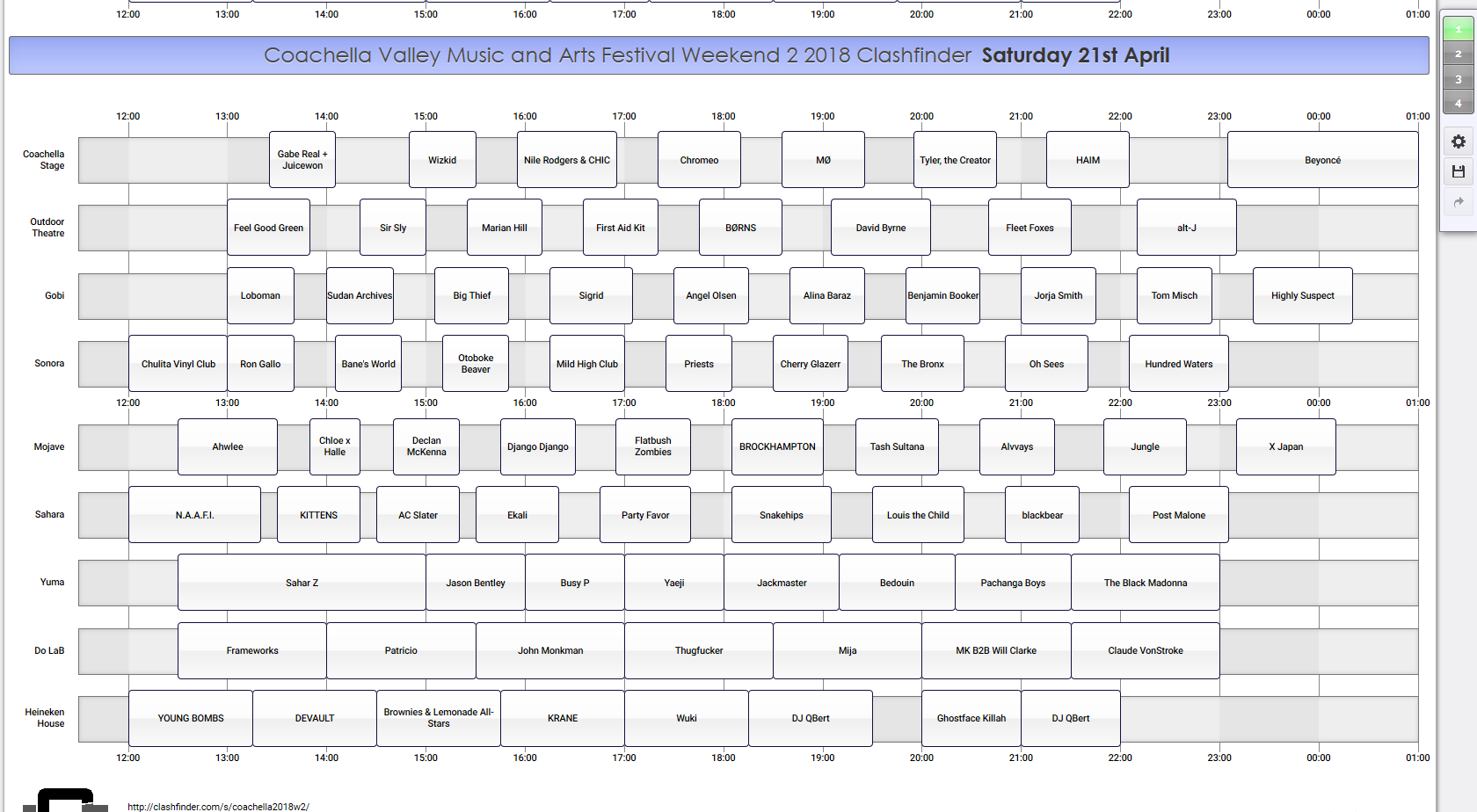Select Jason Bentley set

(476, 583)
